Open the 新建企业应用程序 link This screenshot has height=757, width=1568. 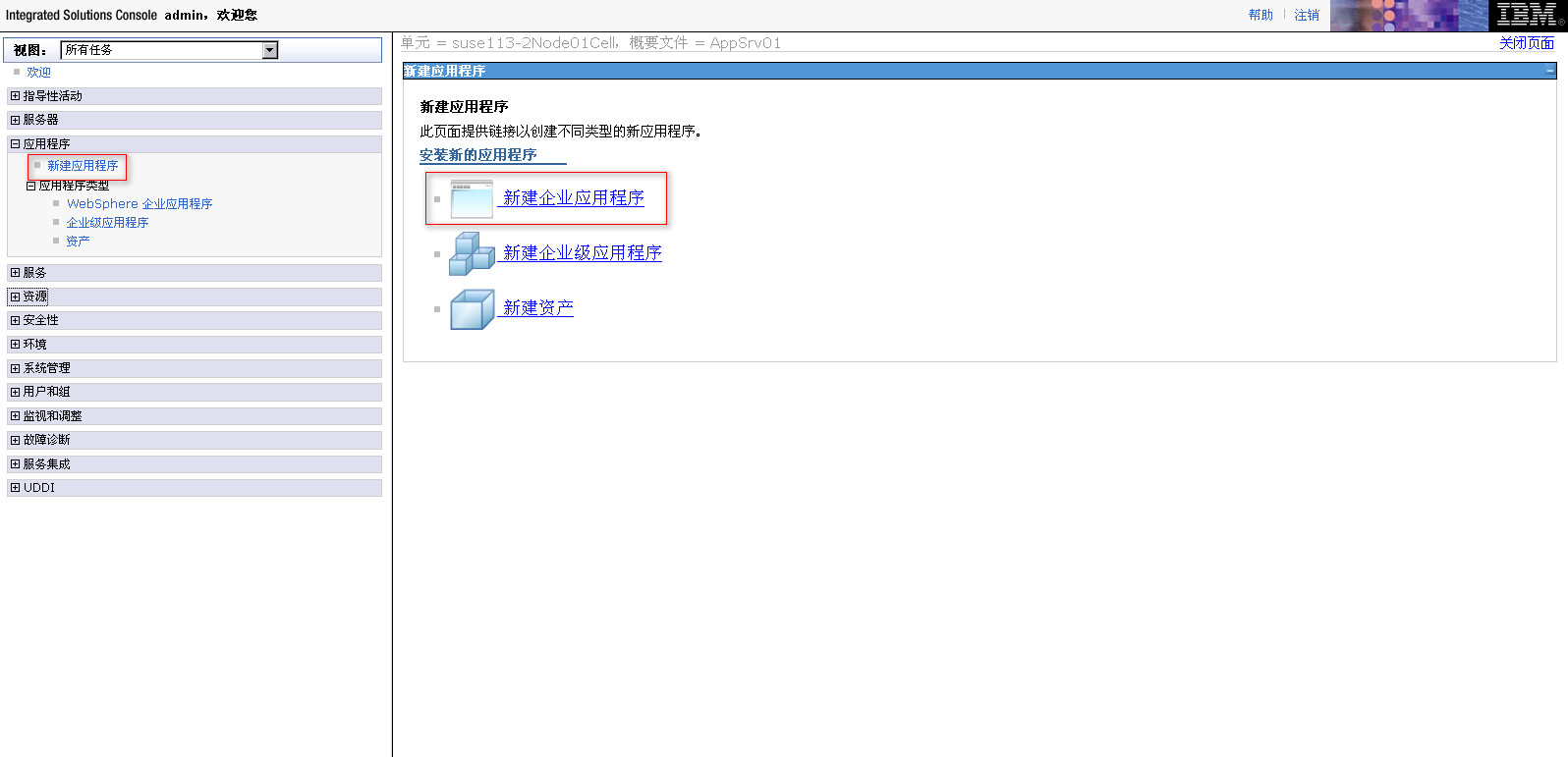573,198
